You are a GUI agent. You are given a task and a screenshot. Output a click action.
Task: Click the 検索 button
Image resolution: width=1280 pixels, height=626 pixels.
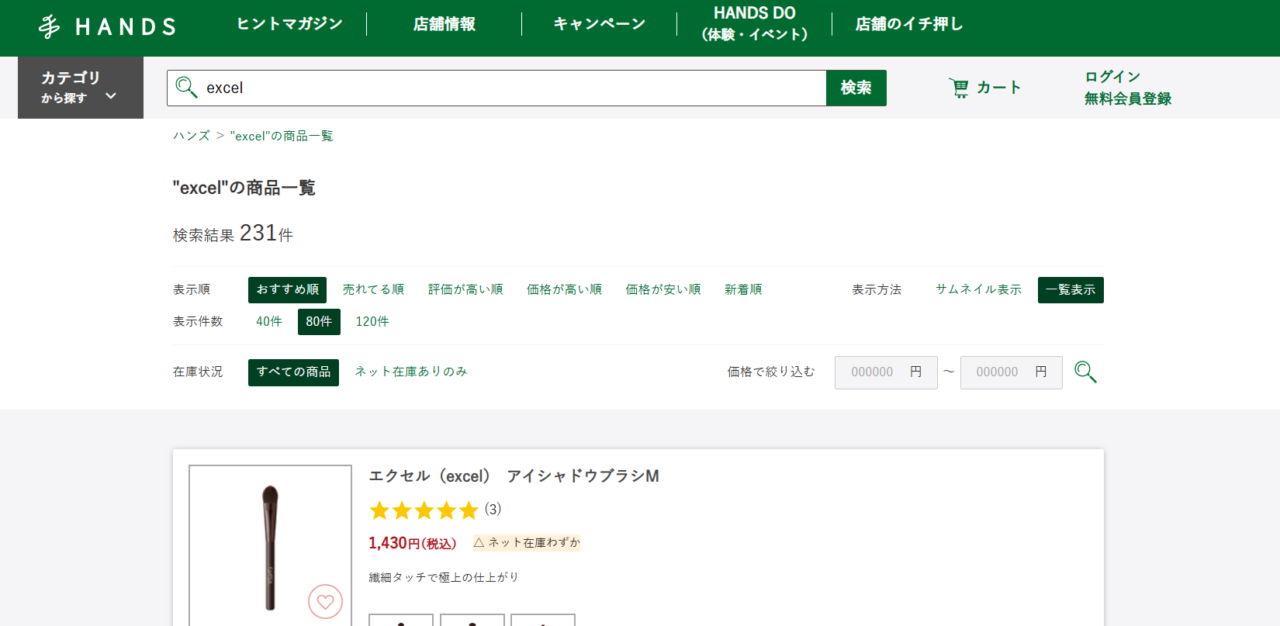(x=856, y=88)
